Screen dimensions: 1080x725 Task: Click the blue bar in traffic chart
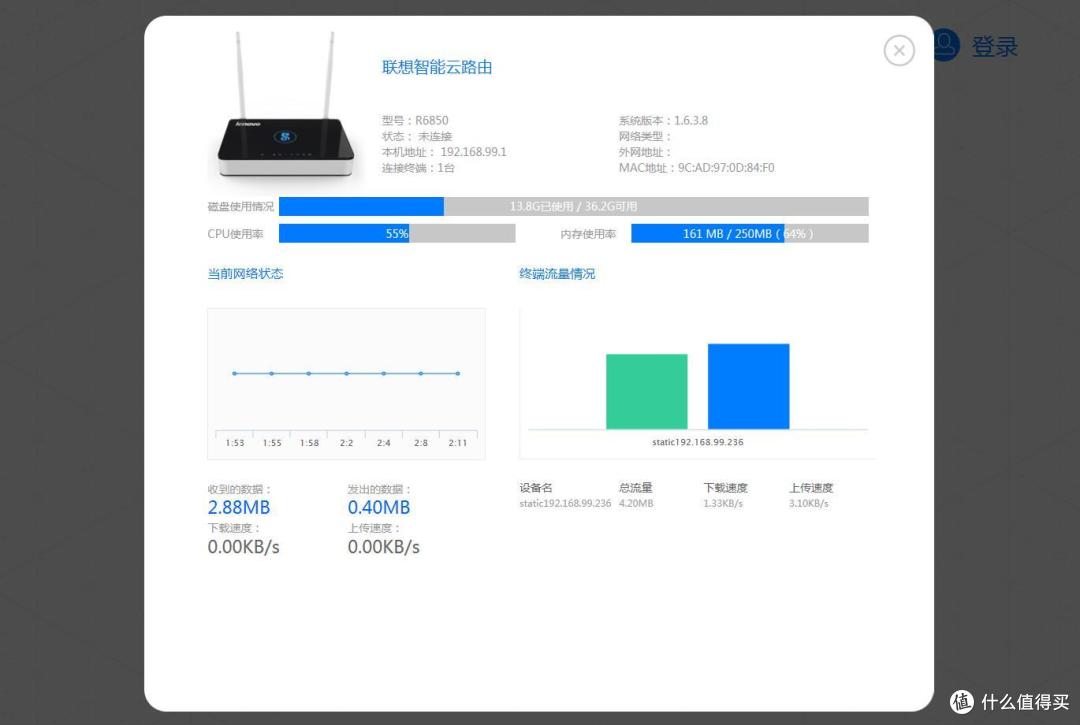(x=749, y=386)
